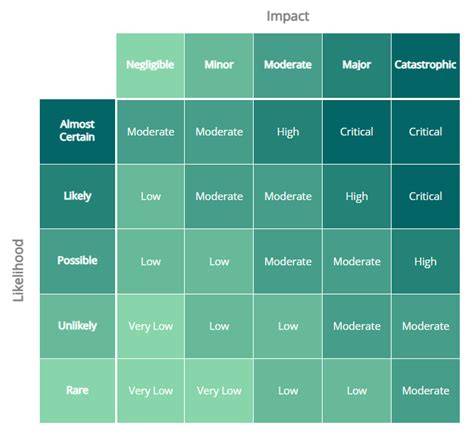Click the Catastrophic impact column header
Viewport: 474px width, 437px height.
pyautogui.click(x=426, y=65)
